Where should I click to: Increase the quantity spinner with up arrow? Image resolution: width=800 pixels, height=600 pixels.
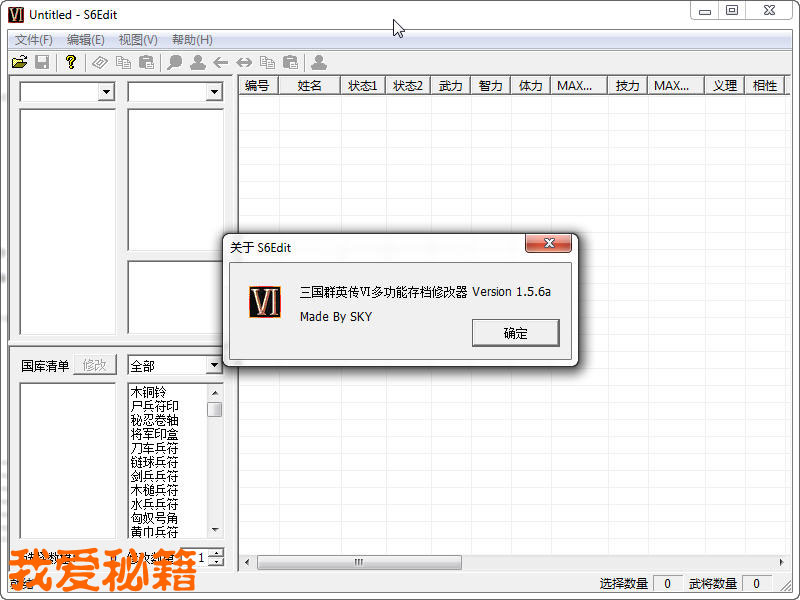click(x=217, y=553)
